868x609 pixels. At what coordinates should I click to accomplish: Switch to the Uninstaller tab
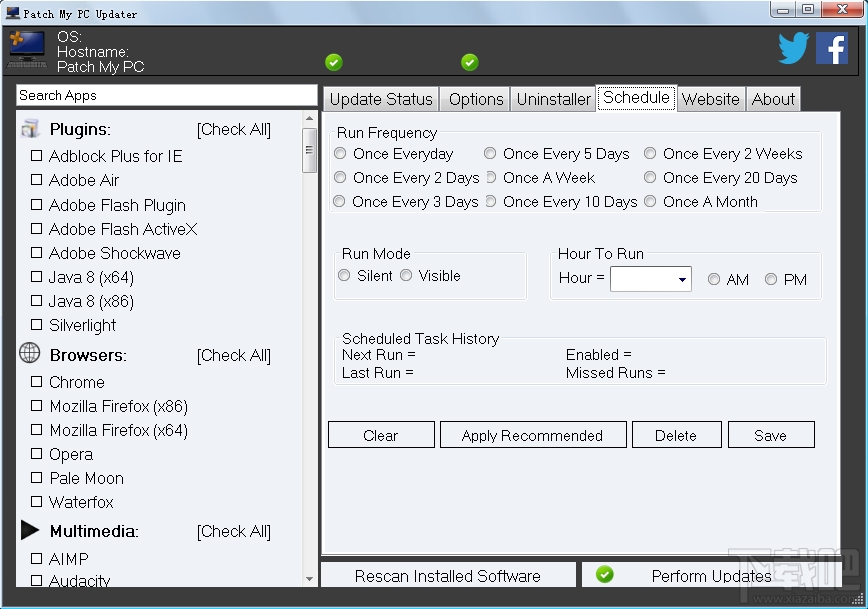553,98
